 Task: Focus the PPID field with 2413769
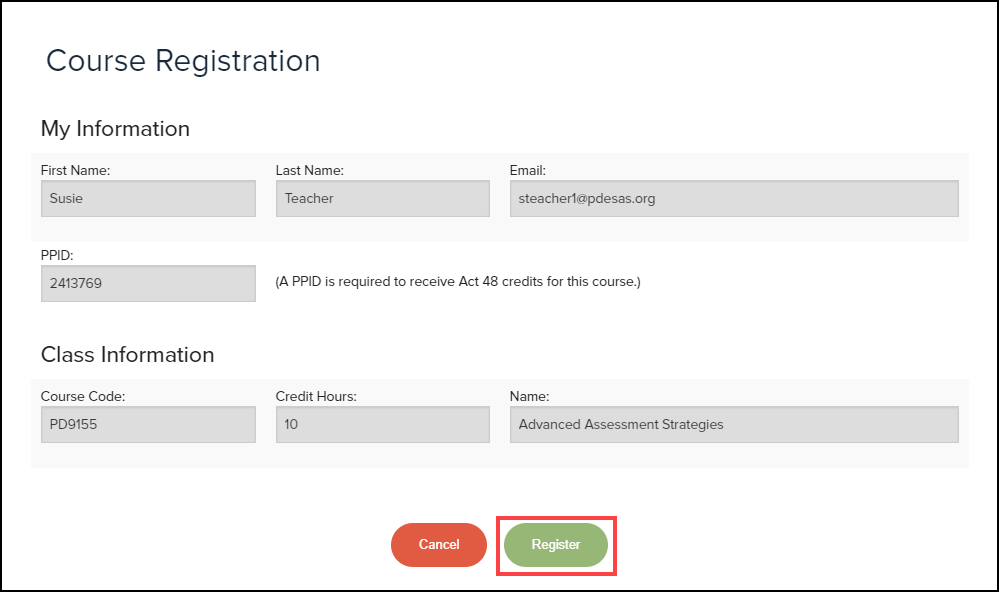click(148, 283)
